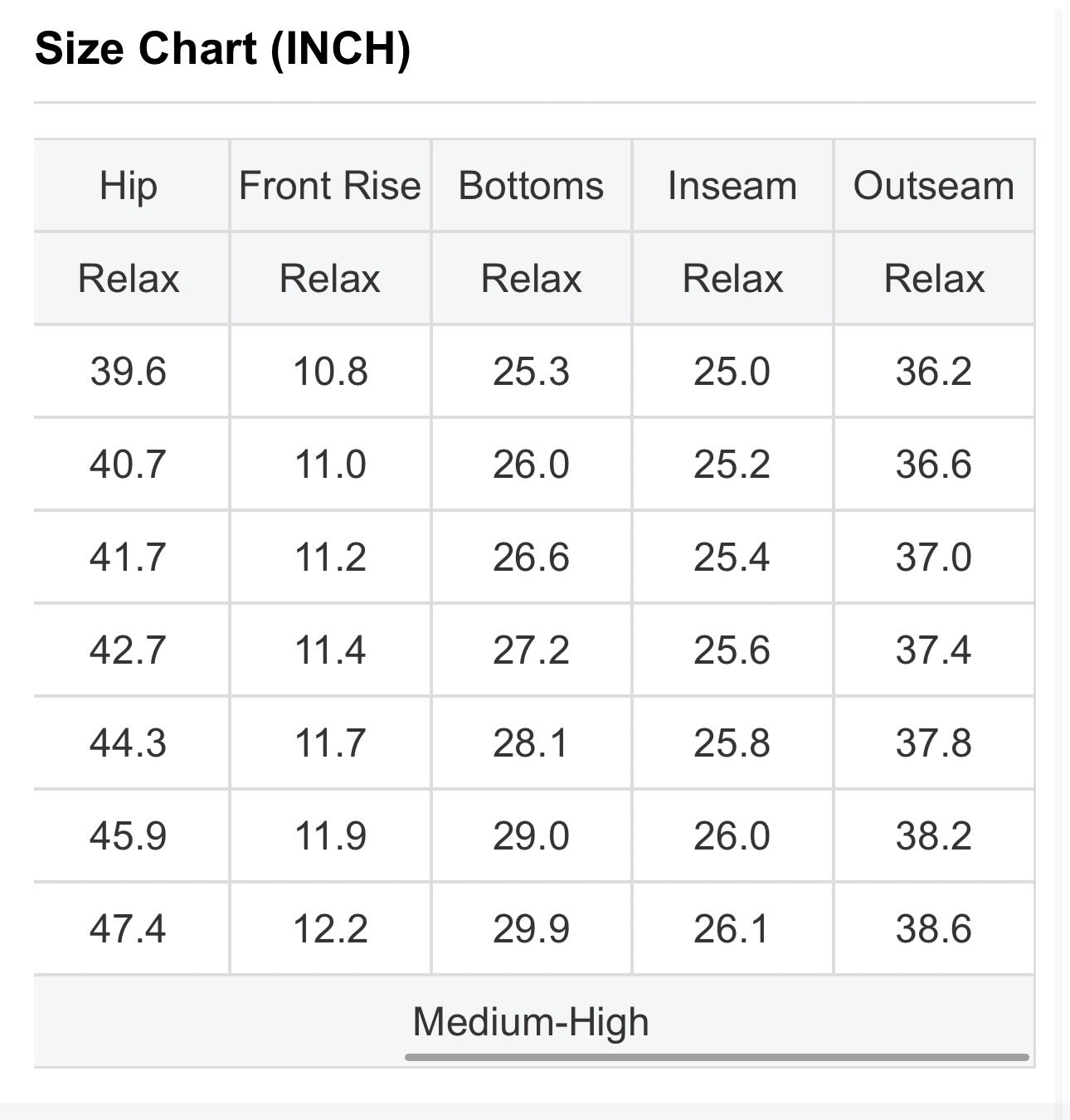Select front rise value 12.2 cell

coord(330,928)
